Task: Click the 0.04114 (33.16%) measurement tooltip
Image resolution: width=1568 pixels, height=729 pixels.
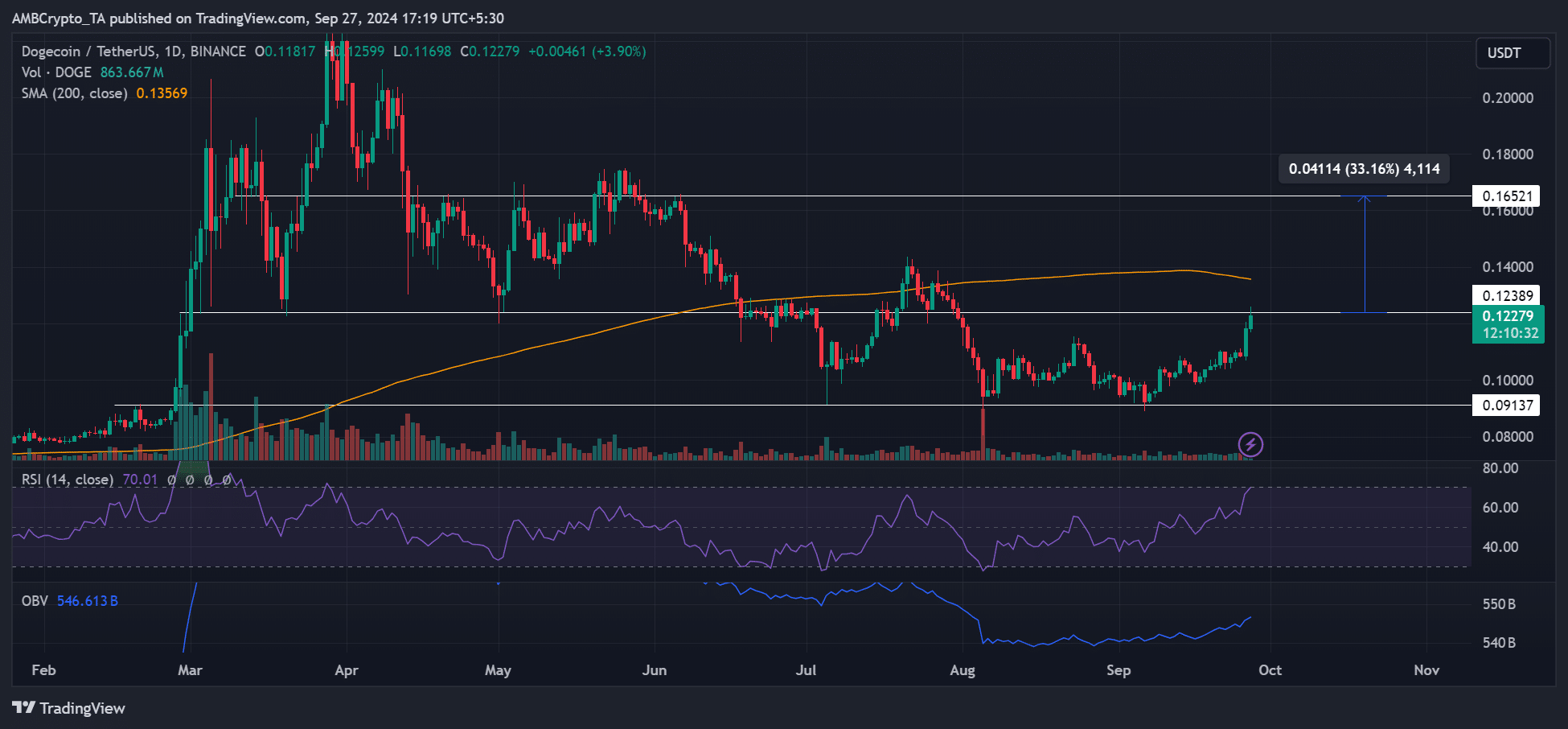Action: [x=1364, y=169]
